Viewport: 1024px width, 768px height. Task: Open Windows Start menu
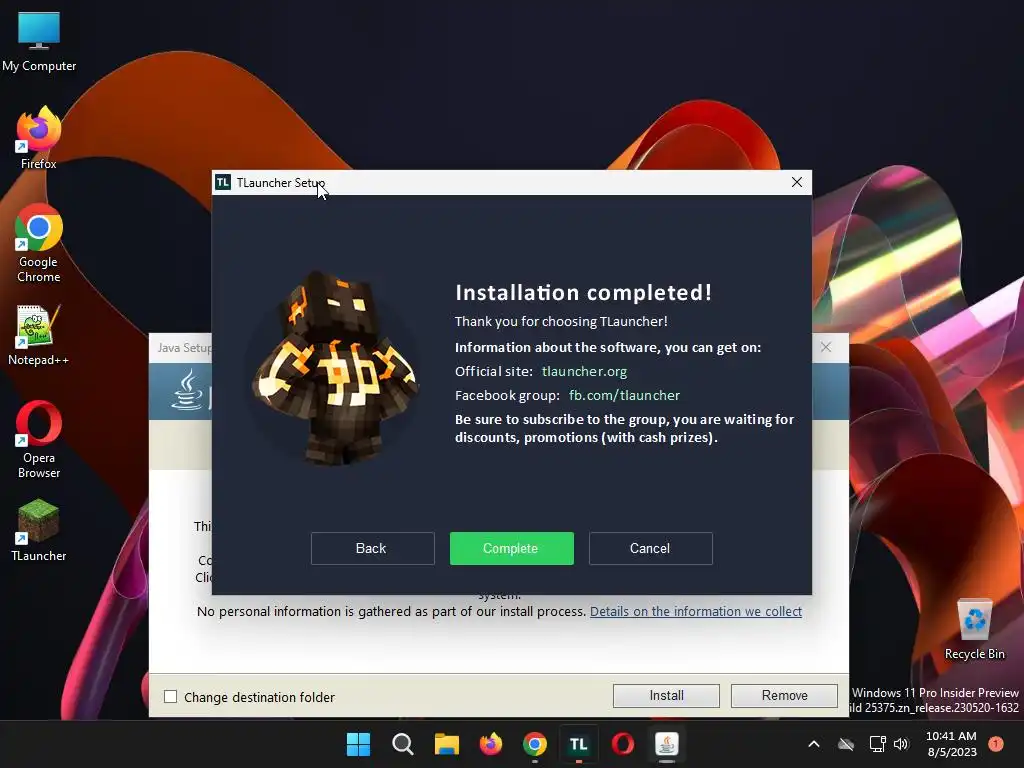coord(358,744)
